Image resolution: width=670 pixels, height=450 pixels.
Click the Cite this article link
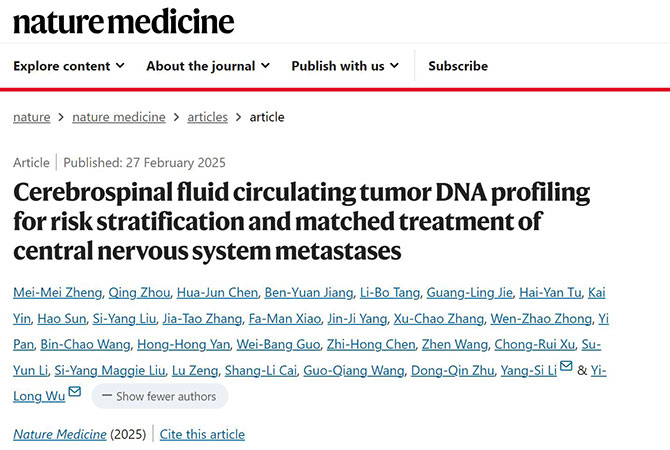[202, 434]
